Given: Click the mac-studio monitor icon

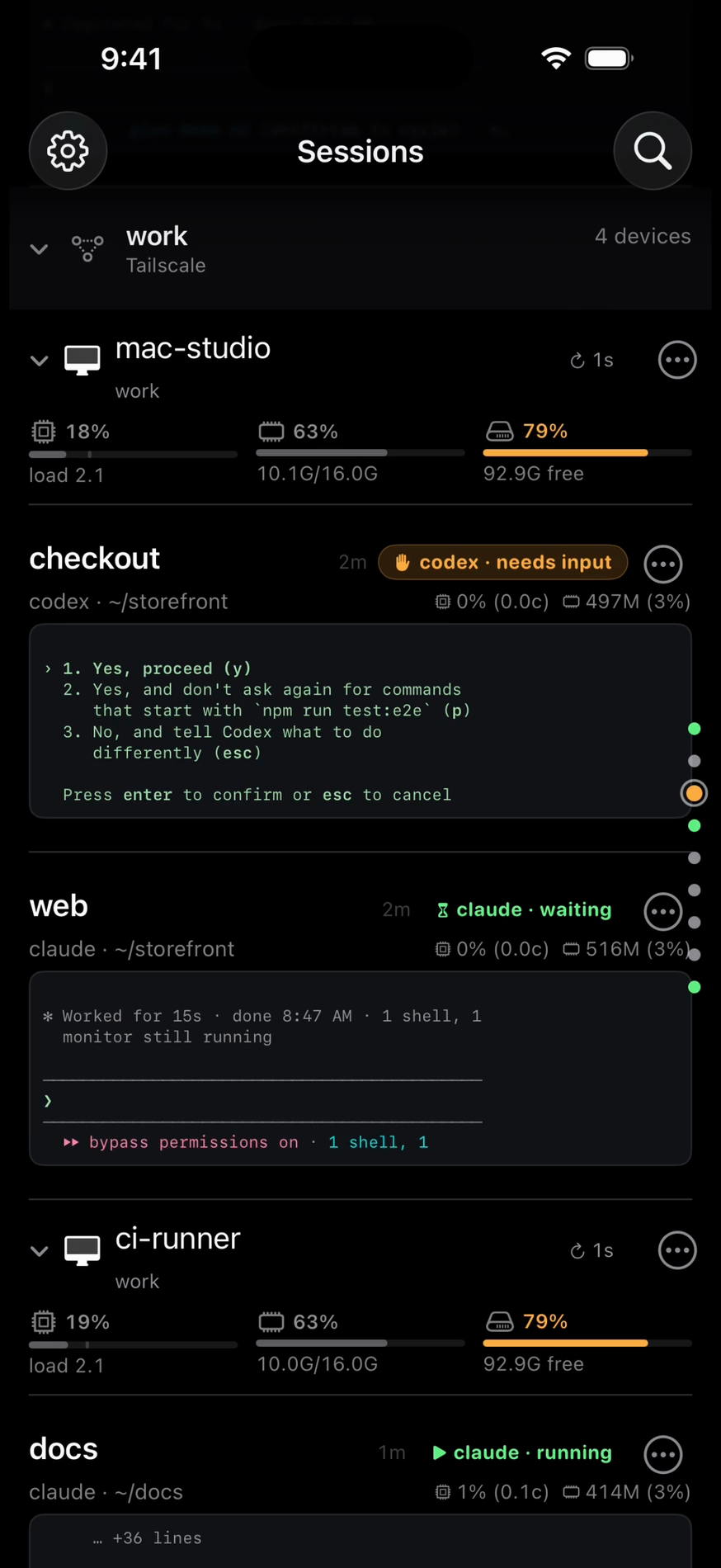Looking at the screenshot, I should (x=82, y=361).
